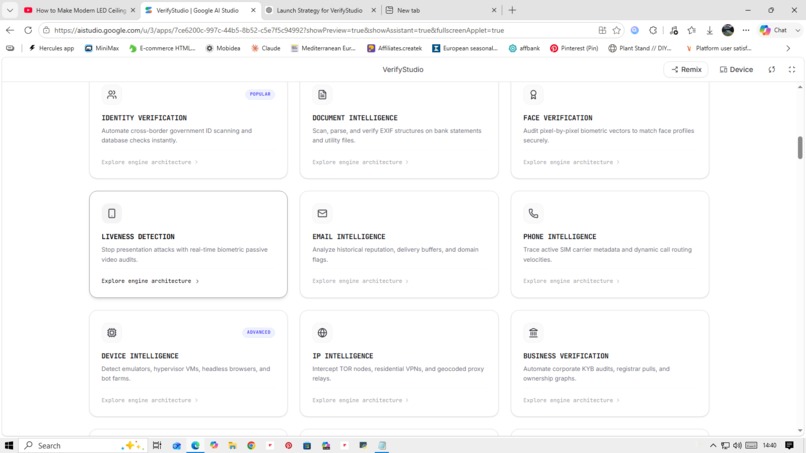Open the split screen icon in address bar
Image resolution: width=806 pixels, height=453 pixels.
click(602, 30)
